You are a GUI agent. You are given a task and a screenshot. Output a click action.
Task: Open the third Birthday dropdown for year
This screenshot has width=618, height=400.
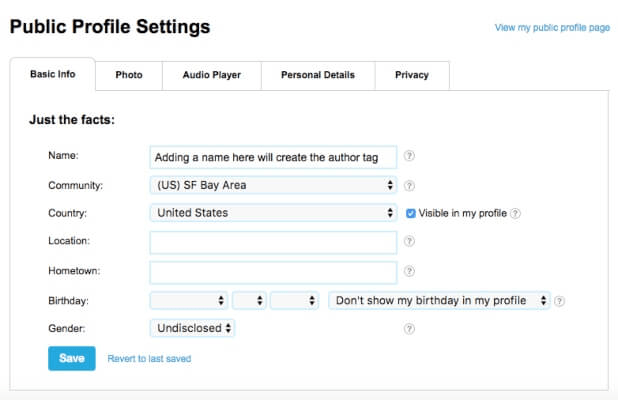(x=294, y=301)
